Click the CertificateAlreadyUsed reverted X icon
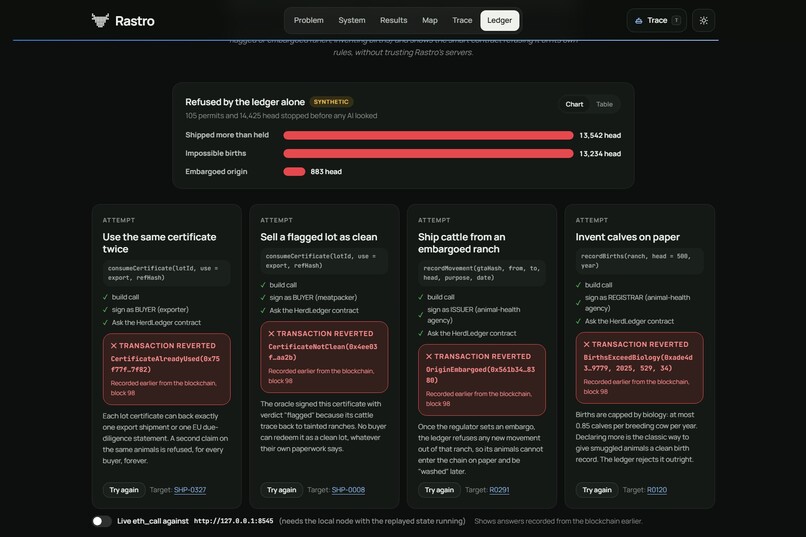This screenshot has width=806, height=537. tap(114, 346)
